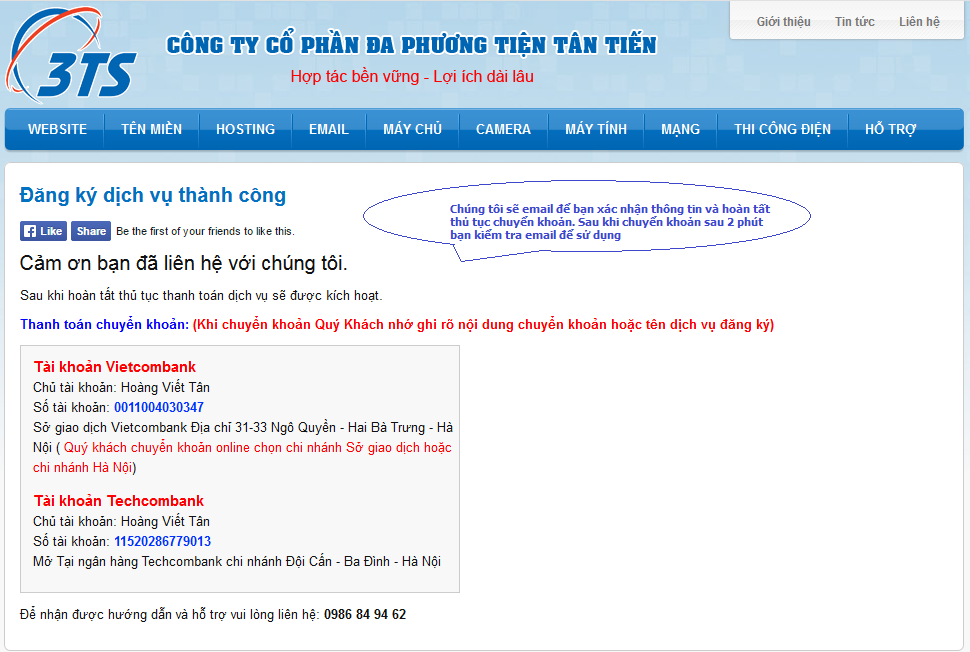Click the 3TS company logo
This screenshot has height=652, width=970.
[x=71, y=54]
